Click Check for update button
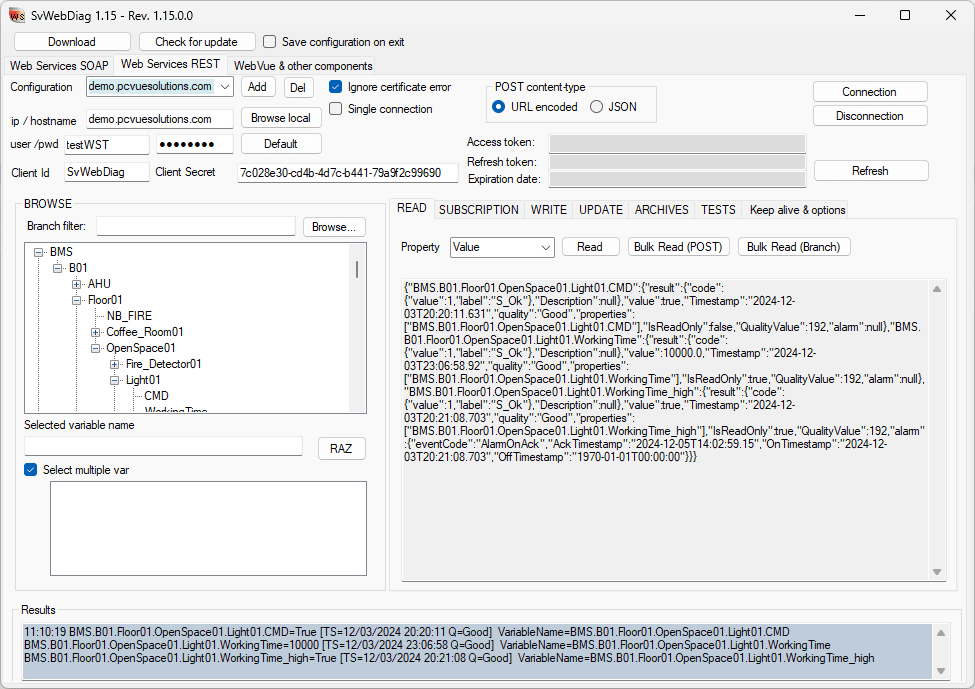 pyautogui.click(x=196, y=42)
